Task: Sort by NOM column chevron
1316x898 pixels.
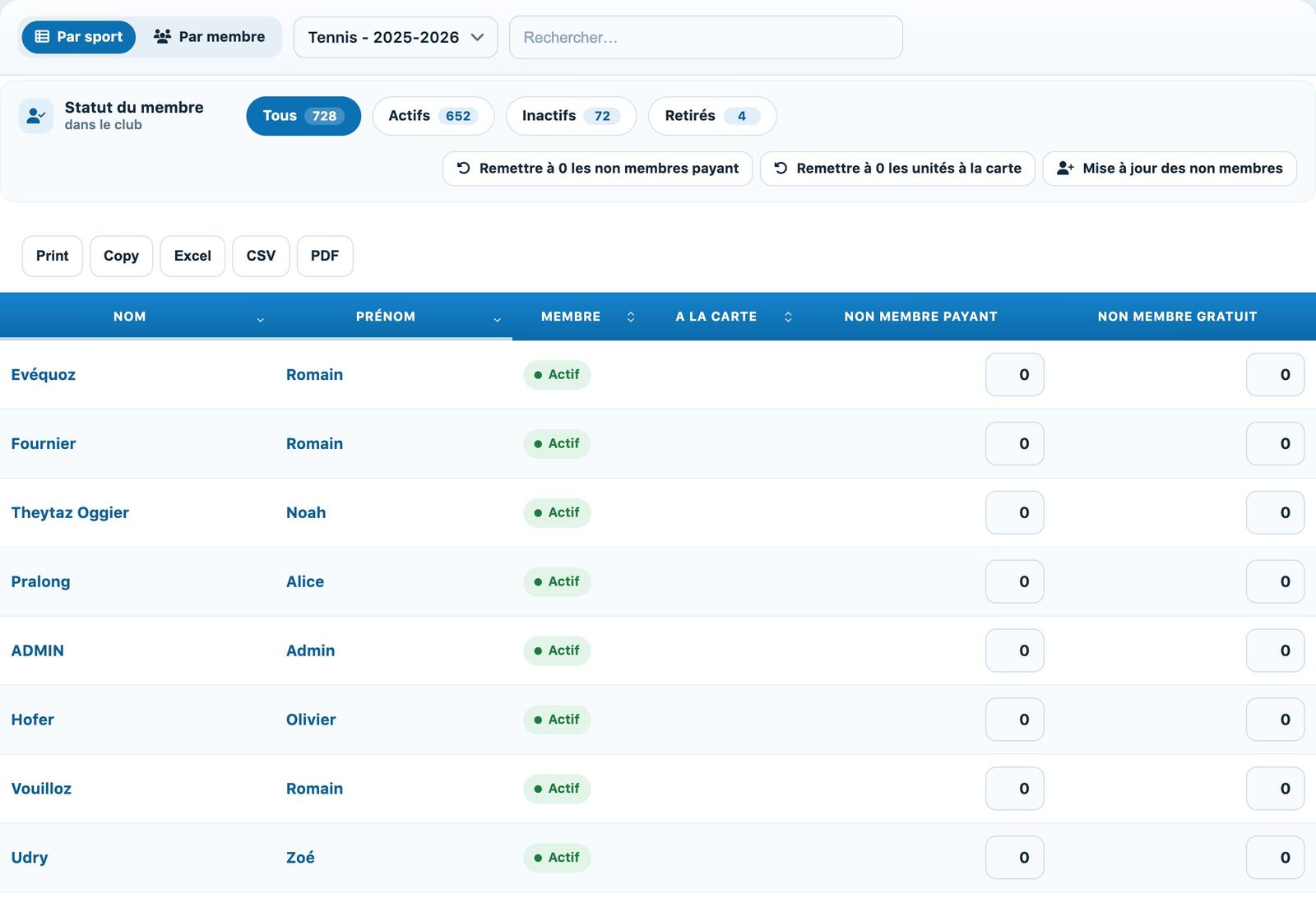Action: [260, 319]
